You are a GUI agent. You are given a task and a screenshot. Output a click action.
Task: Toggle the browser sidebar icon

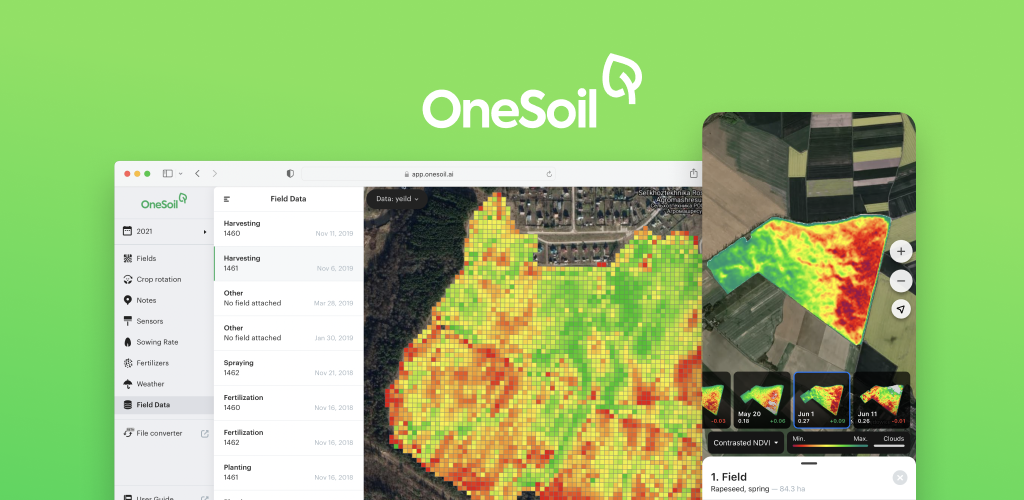[168, 174]
